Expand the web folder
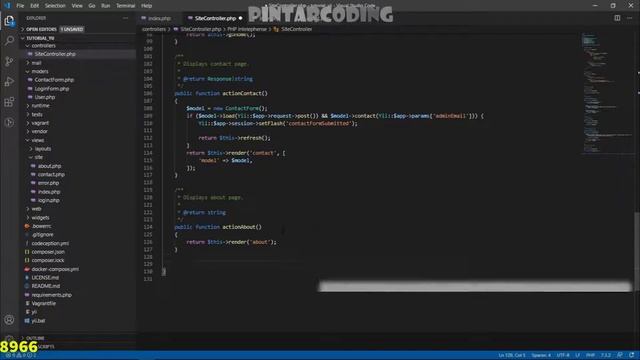640x360 pixels. [x=36, y=209]
